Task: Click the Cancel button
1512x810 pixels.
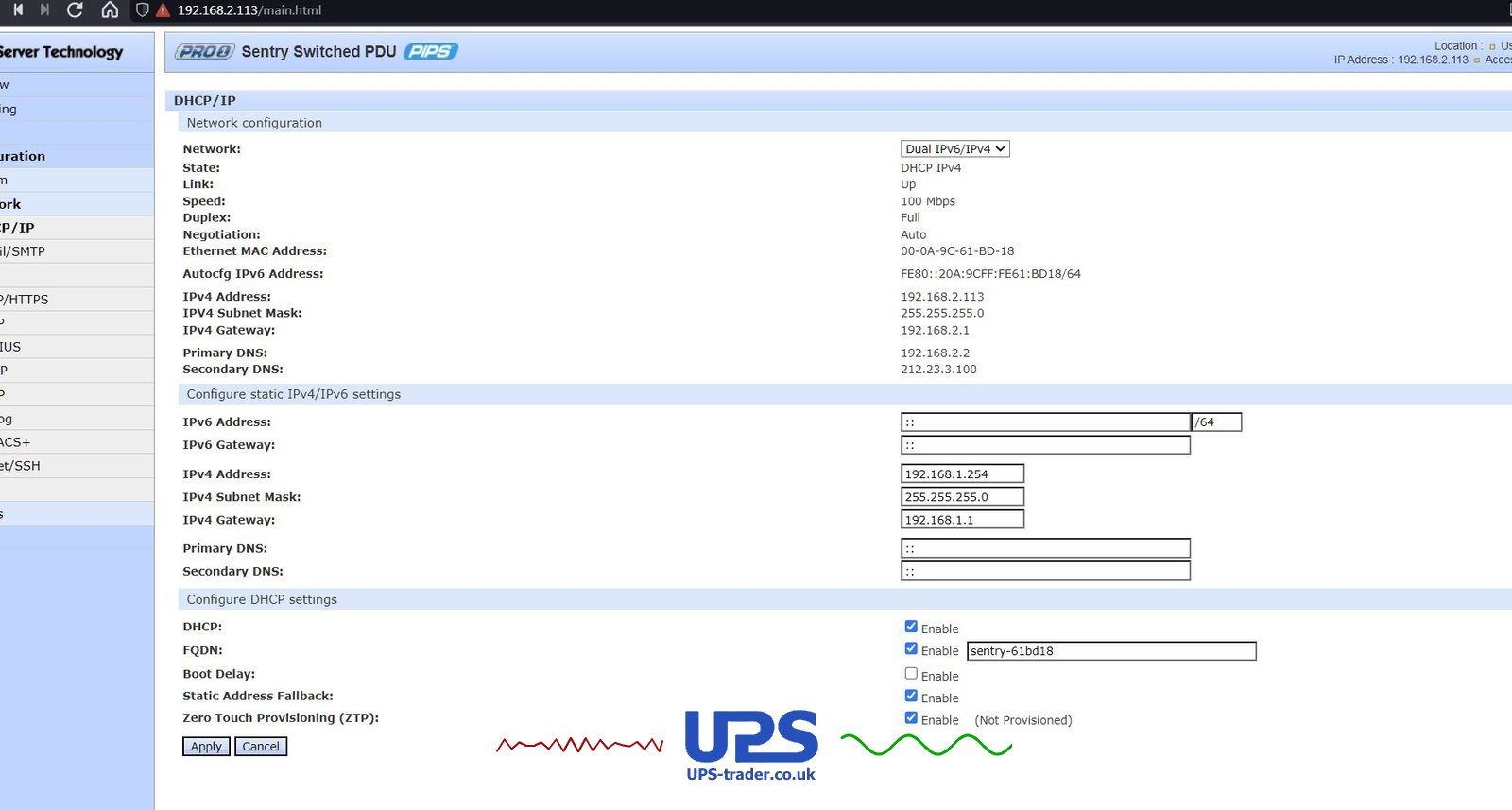Action: [x=261, y=746]
